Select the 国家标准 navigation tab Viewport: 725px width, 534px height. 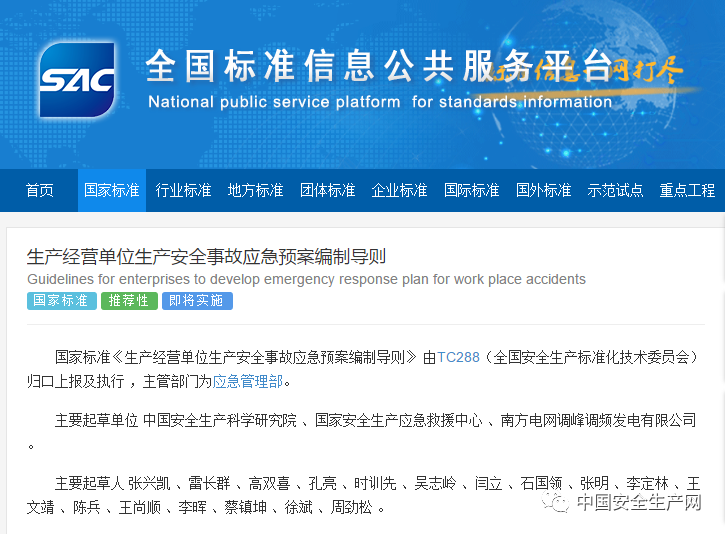112,190
